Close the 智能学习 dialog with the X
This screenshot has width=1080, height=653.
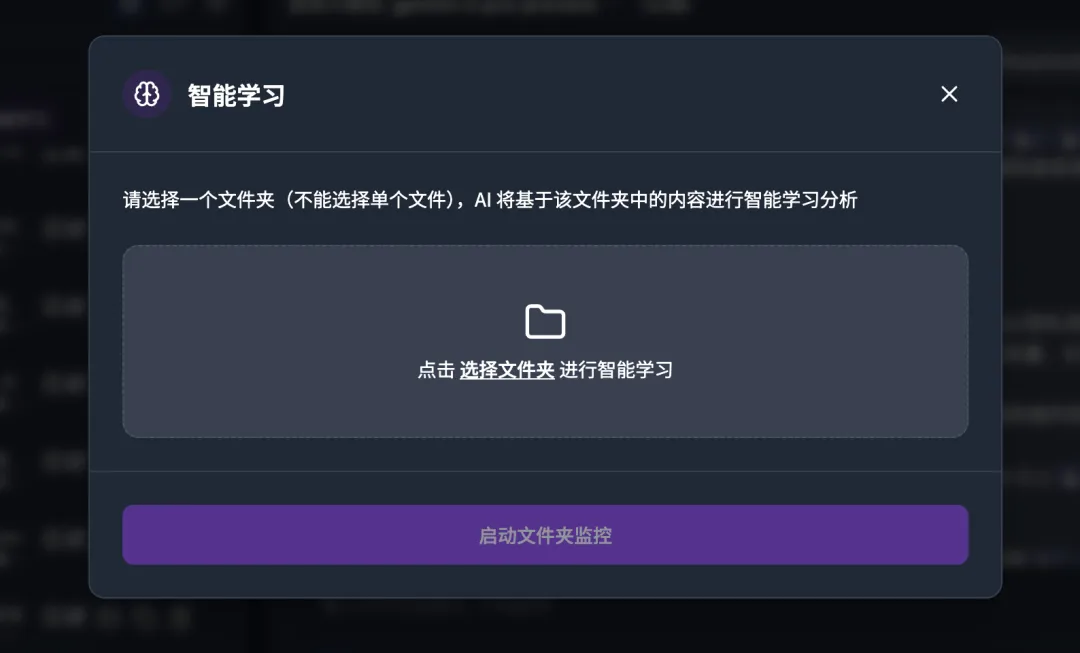[949, 94]
